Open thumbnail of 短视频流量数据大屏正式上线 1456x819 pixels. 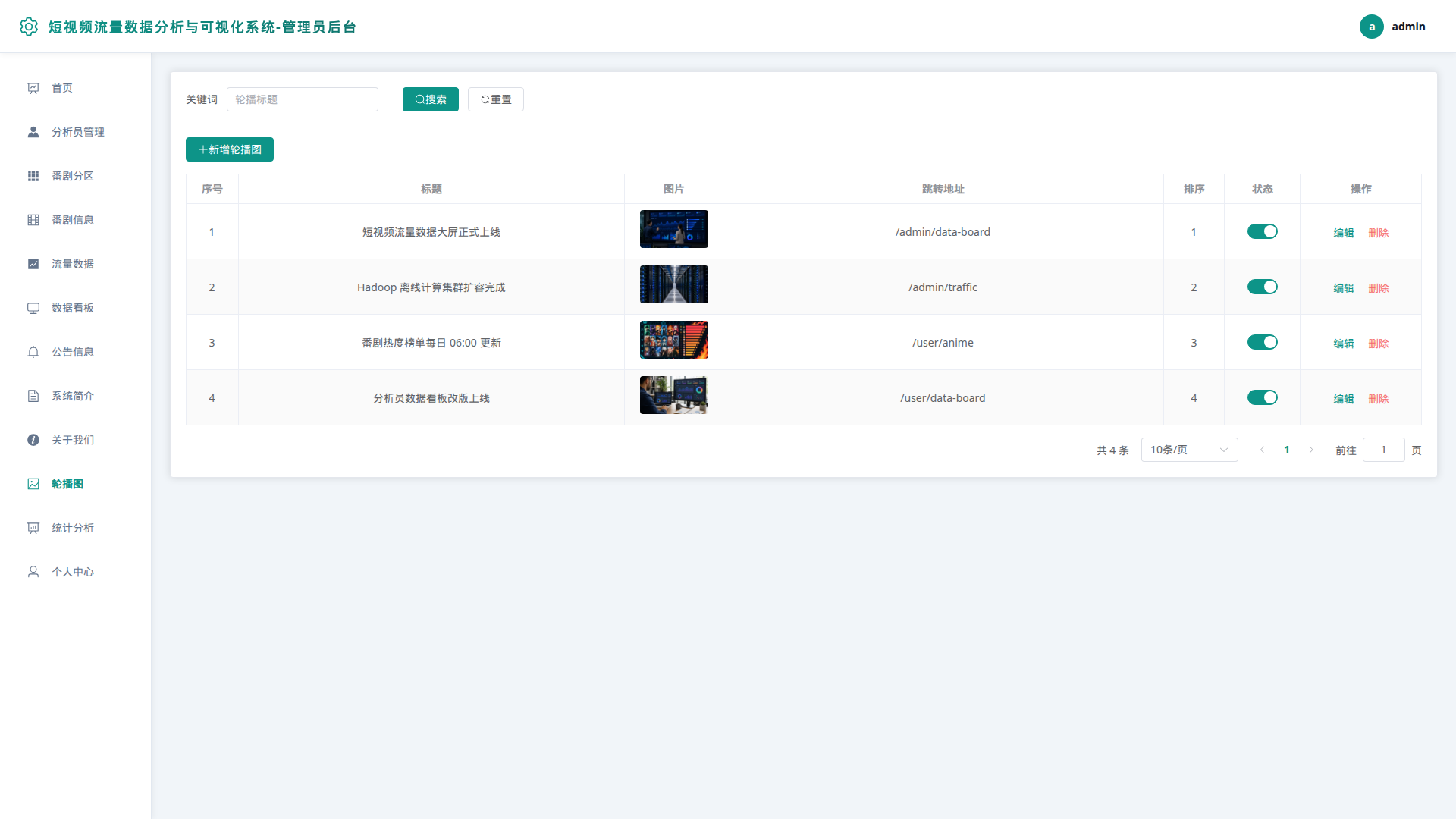coord(673,229)
